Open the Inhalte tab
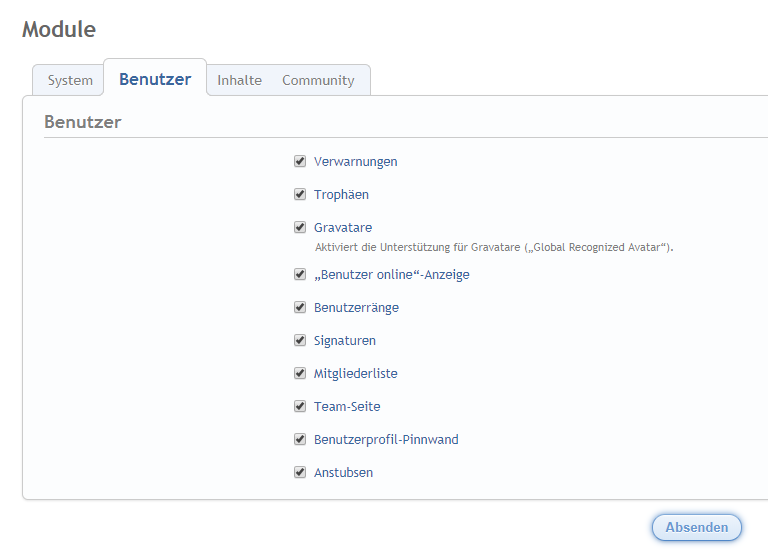This screenshot has height=553, width=768. [239, 80]
